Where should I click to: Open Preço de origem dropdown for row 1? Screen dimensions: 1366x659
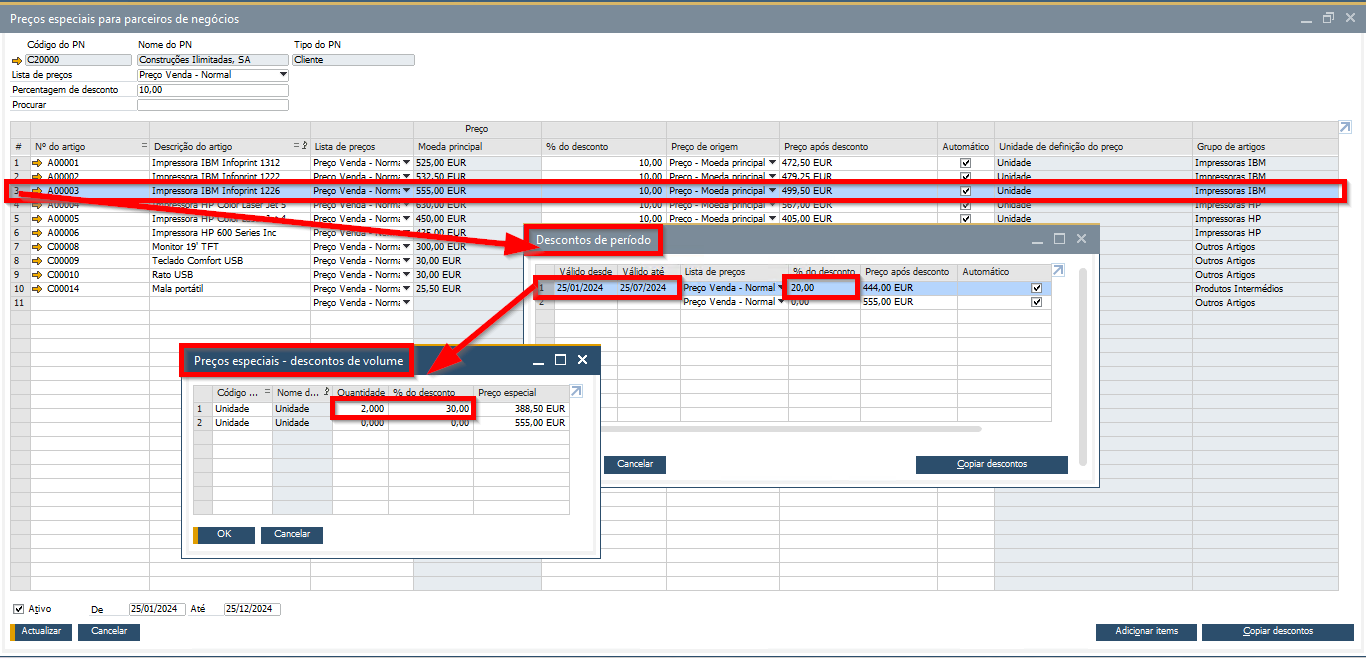coord(772,163)
